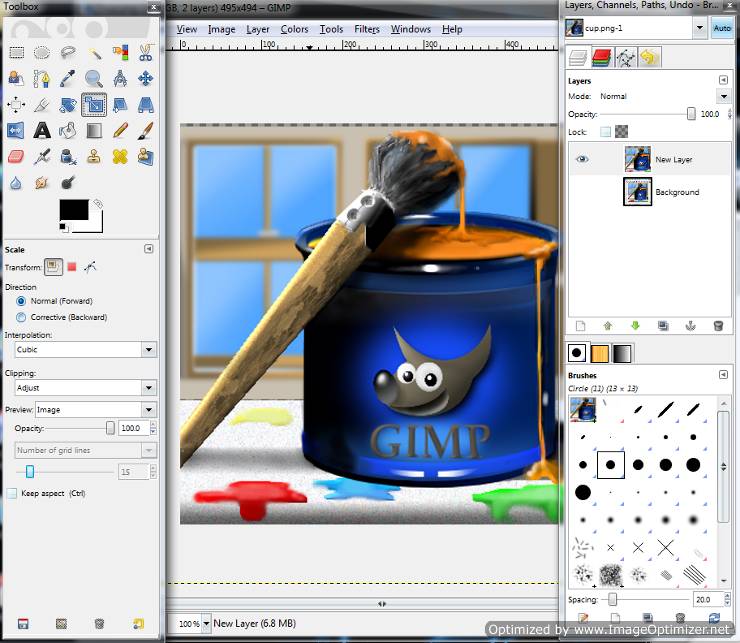
Task: Click the Auto button
Action: tap(722, 28)
